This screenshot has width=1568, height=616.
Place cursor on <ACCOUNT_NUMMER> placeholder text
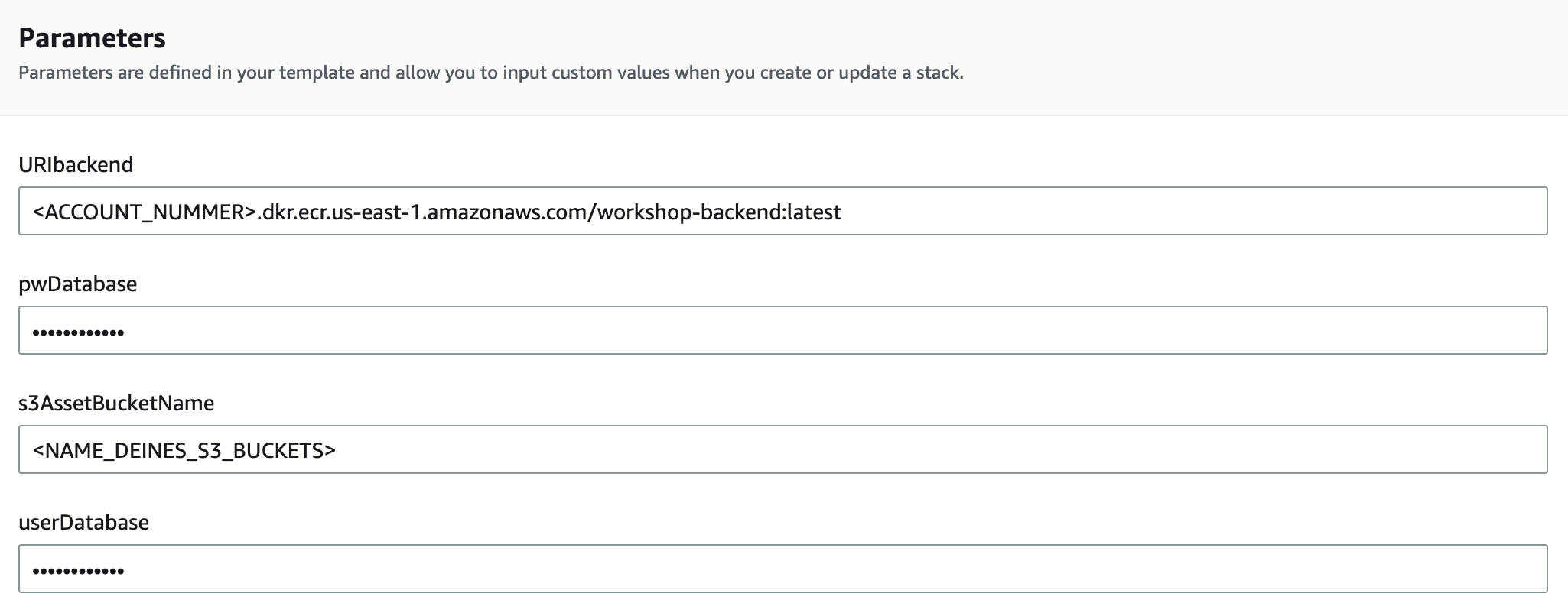pos(144,212)
